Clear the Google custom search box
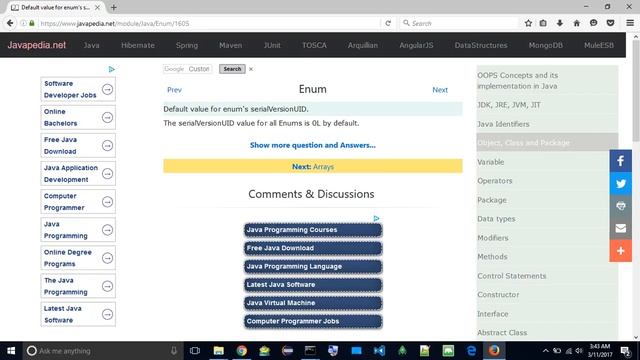Image resolution: width=640 pixels, height=360 pixels. pyautogui.click(x=251, y=69)
